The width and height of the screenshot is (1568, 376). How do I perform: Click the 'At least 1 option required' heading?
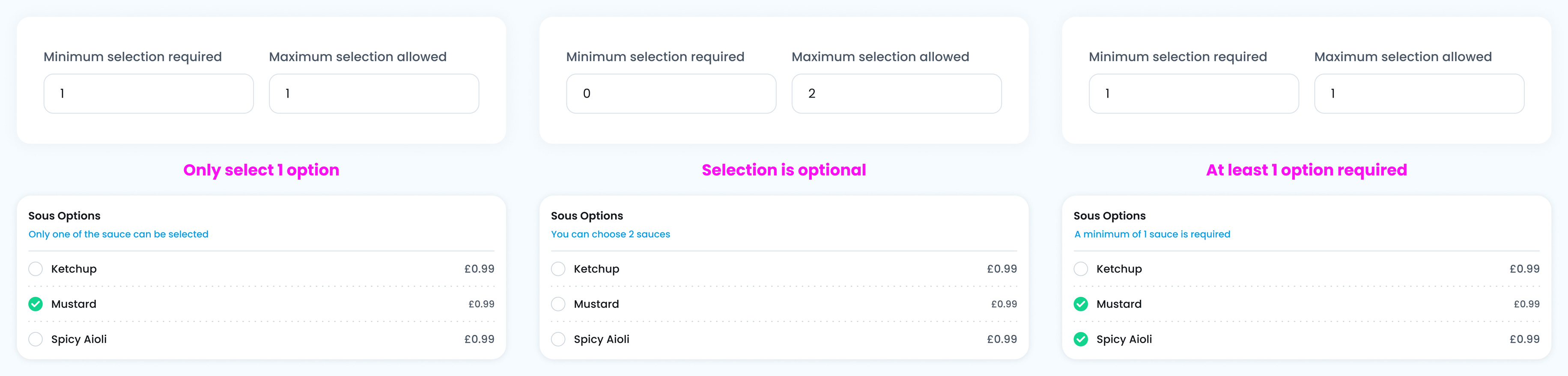click(1306, 170)
